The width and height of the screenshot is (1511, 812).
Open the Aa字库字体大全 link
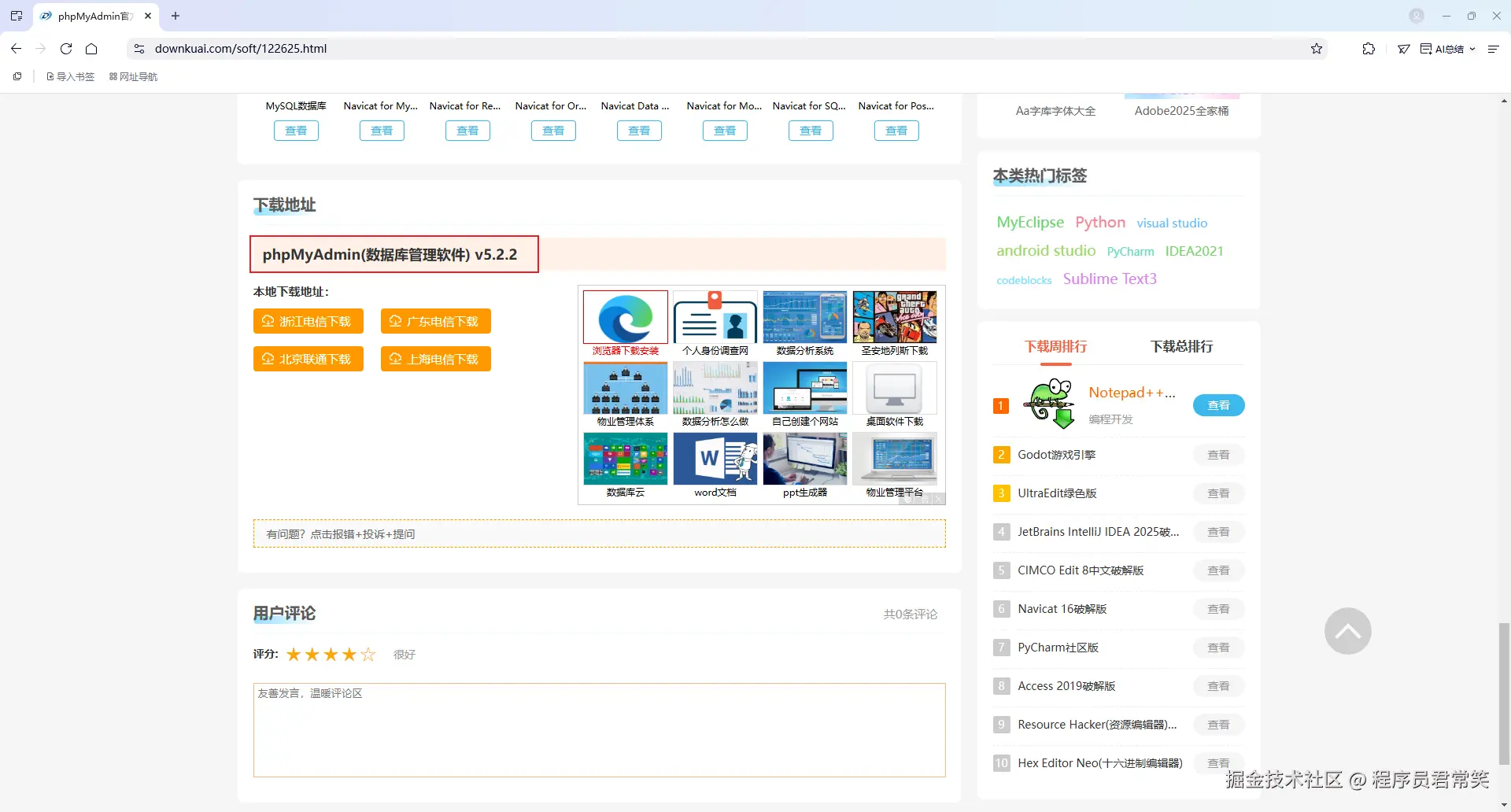point(1055,111)
